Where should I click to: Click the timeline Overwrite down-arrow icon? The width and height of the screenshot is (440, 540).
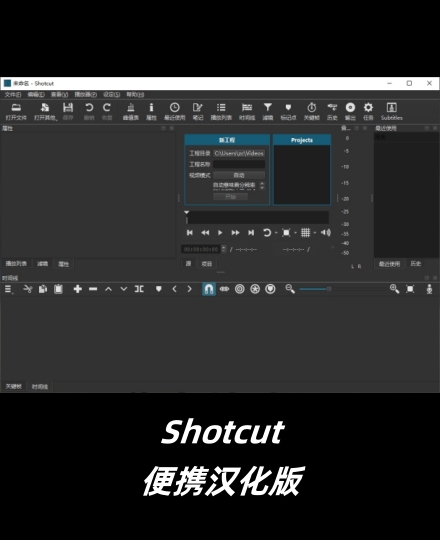point(124,289)
